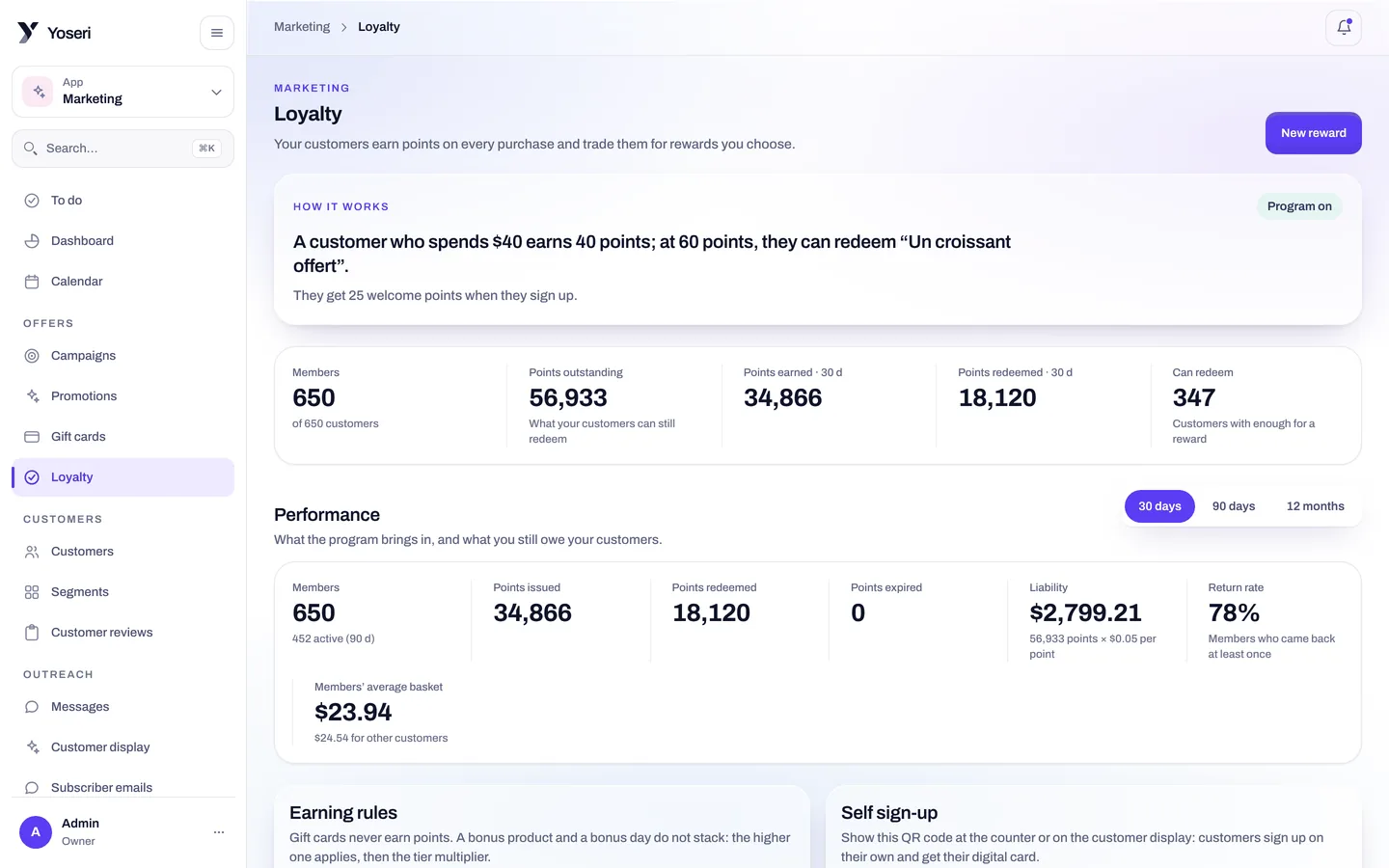Click the To do checkmark icon
The height and width of the screenshot is (868, 1389).
click(x=32, y=201)
